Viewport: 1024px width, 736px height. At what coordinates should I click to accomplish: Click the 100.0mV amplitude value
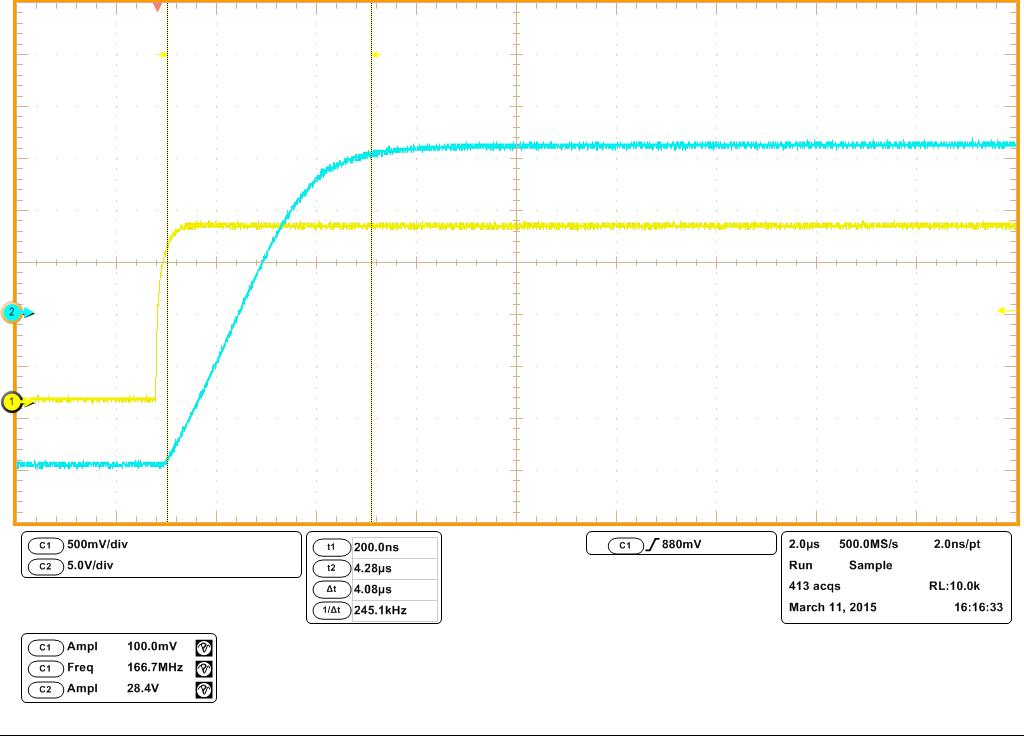152,647
